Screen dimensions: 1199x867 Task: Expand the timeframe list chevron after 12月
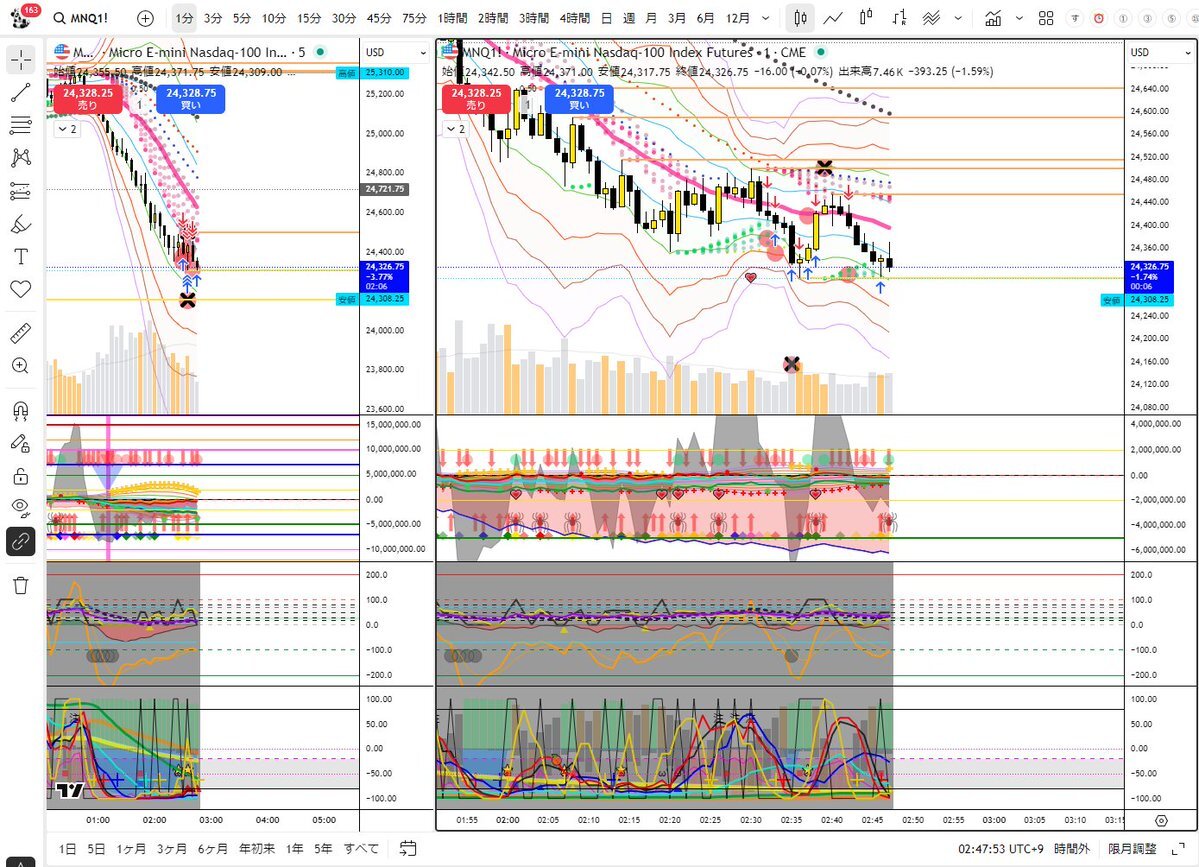[766, 18]
